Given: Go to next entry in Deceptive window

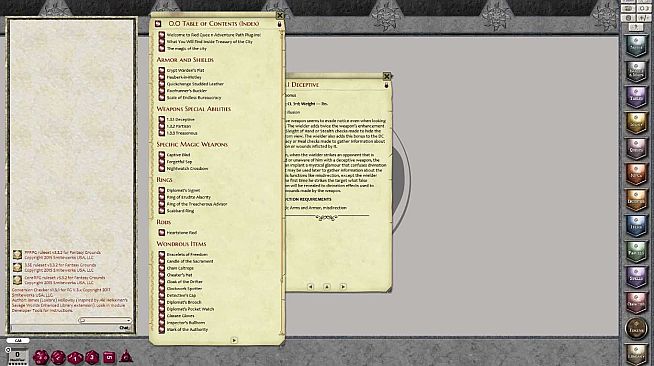Looking at the screenshot, I should [343, 286].
